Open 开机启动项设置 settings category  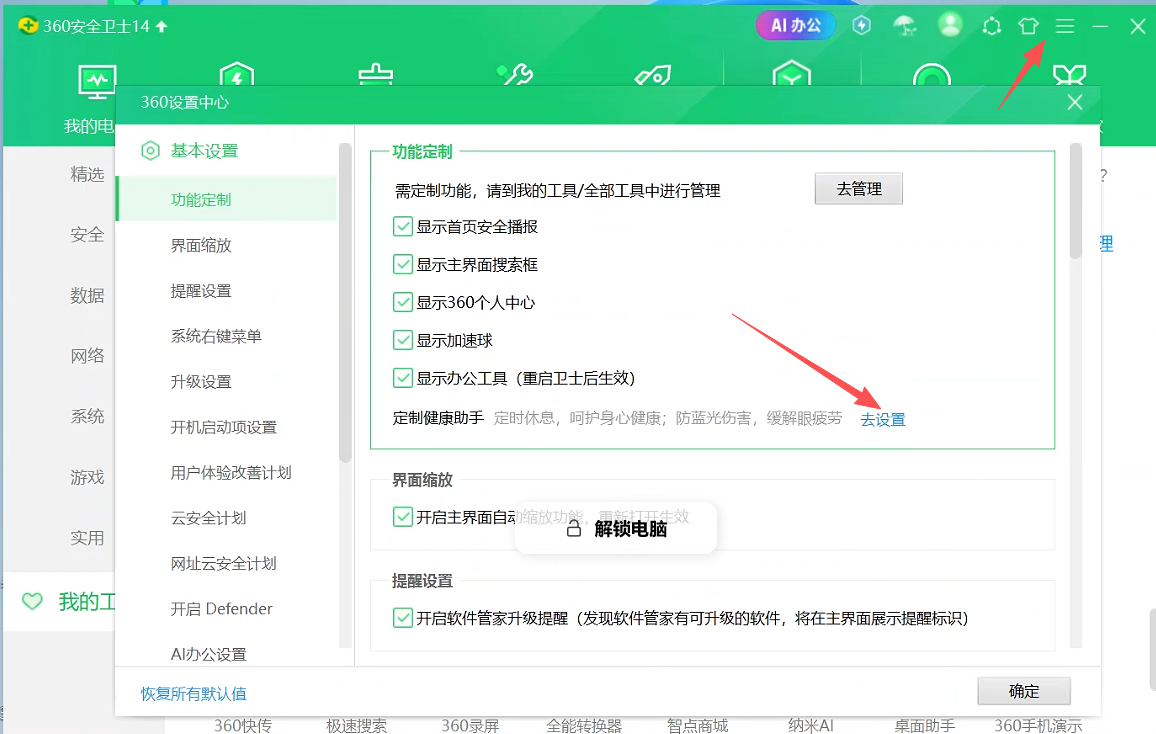pyautogui.click(x=223, y=427)
